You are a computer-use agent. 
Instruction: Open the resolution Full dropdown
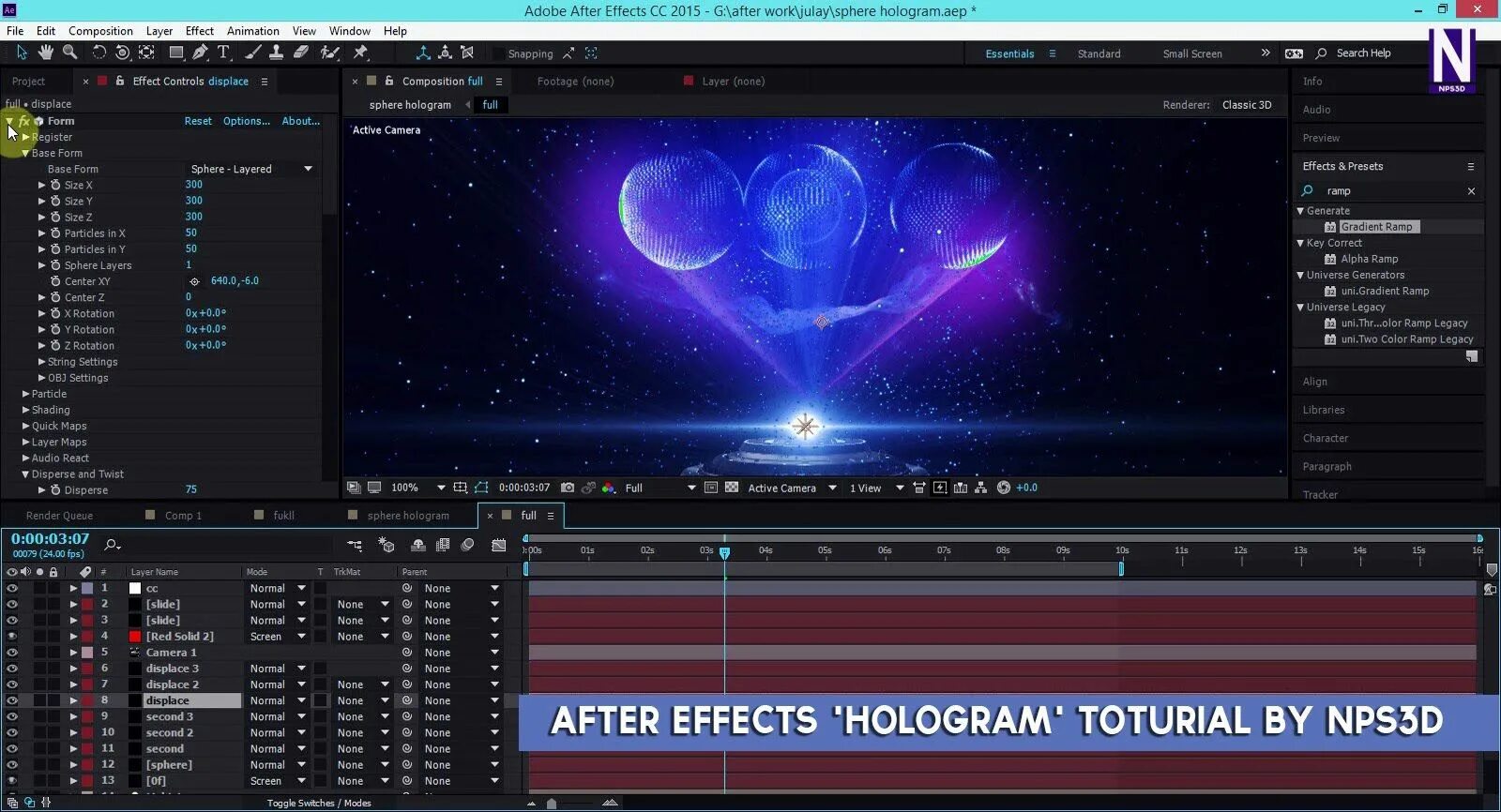[660, 488]
